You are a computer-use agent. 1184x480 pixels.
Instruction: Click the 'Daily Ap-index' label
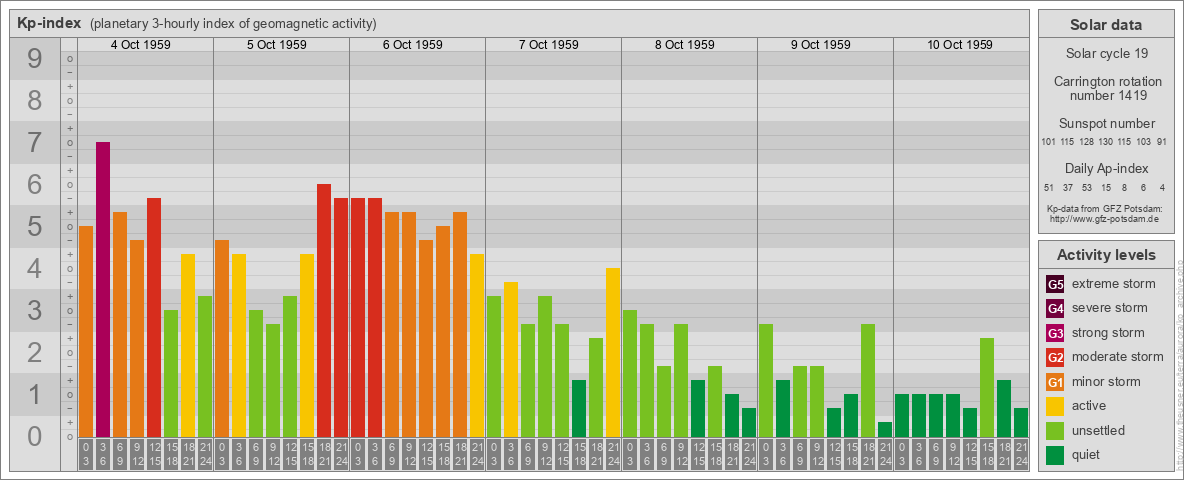(1105, 169)
